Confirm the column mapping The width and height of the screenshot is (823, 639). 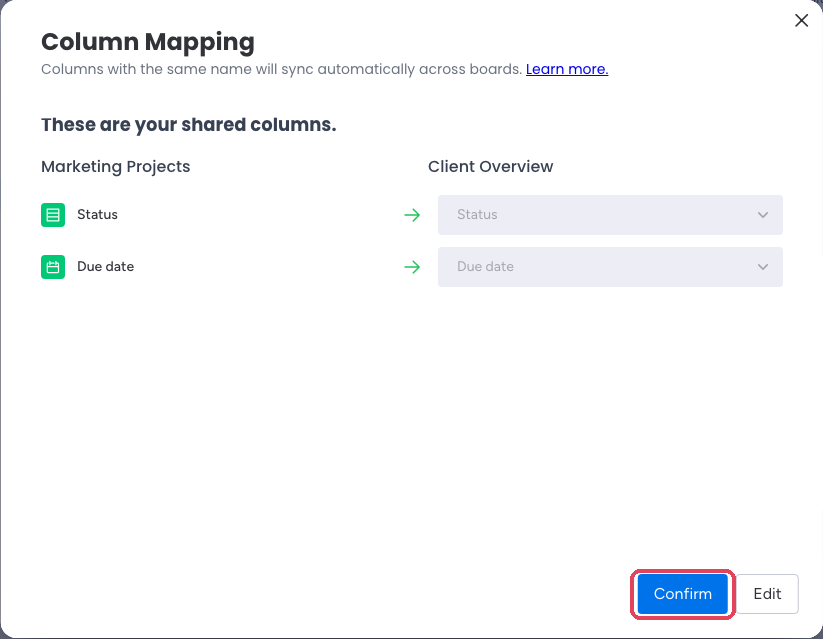click(x=682, y=594)
